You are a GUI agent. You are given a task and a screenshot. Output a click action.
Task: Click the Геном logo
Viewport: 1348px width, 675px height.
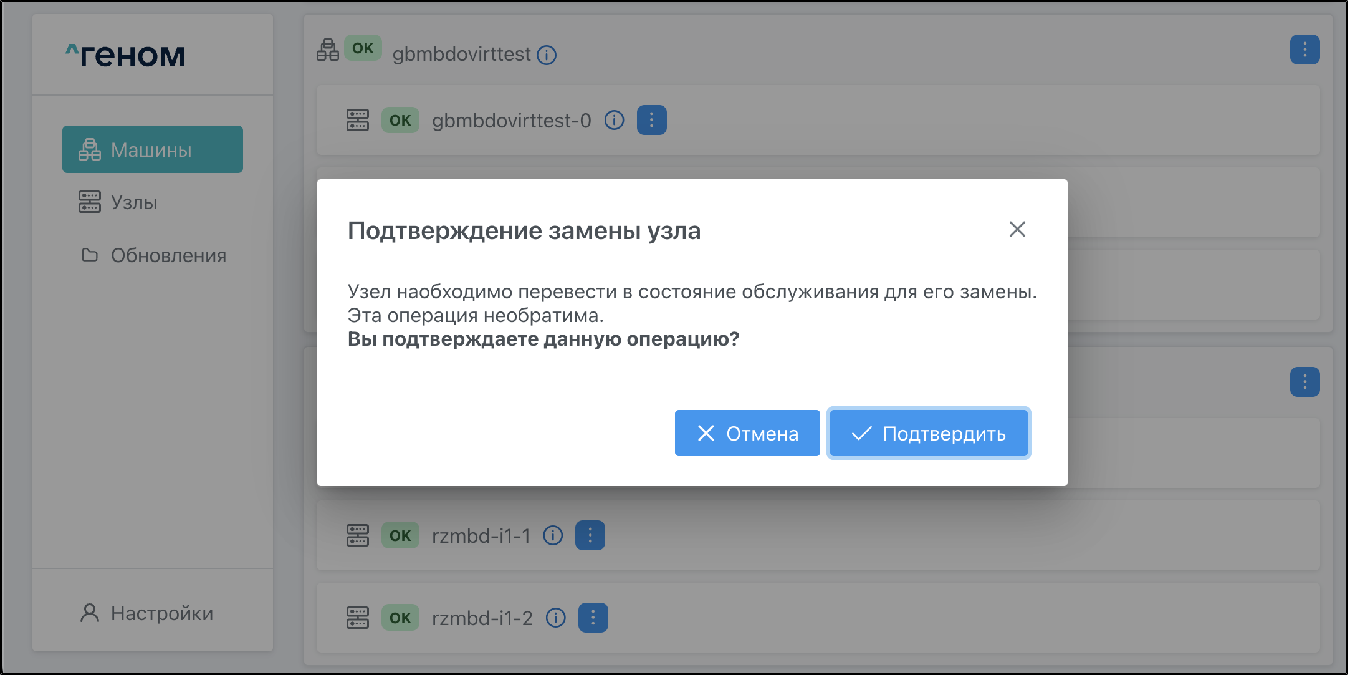125,55
